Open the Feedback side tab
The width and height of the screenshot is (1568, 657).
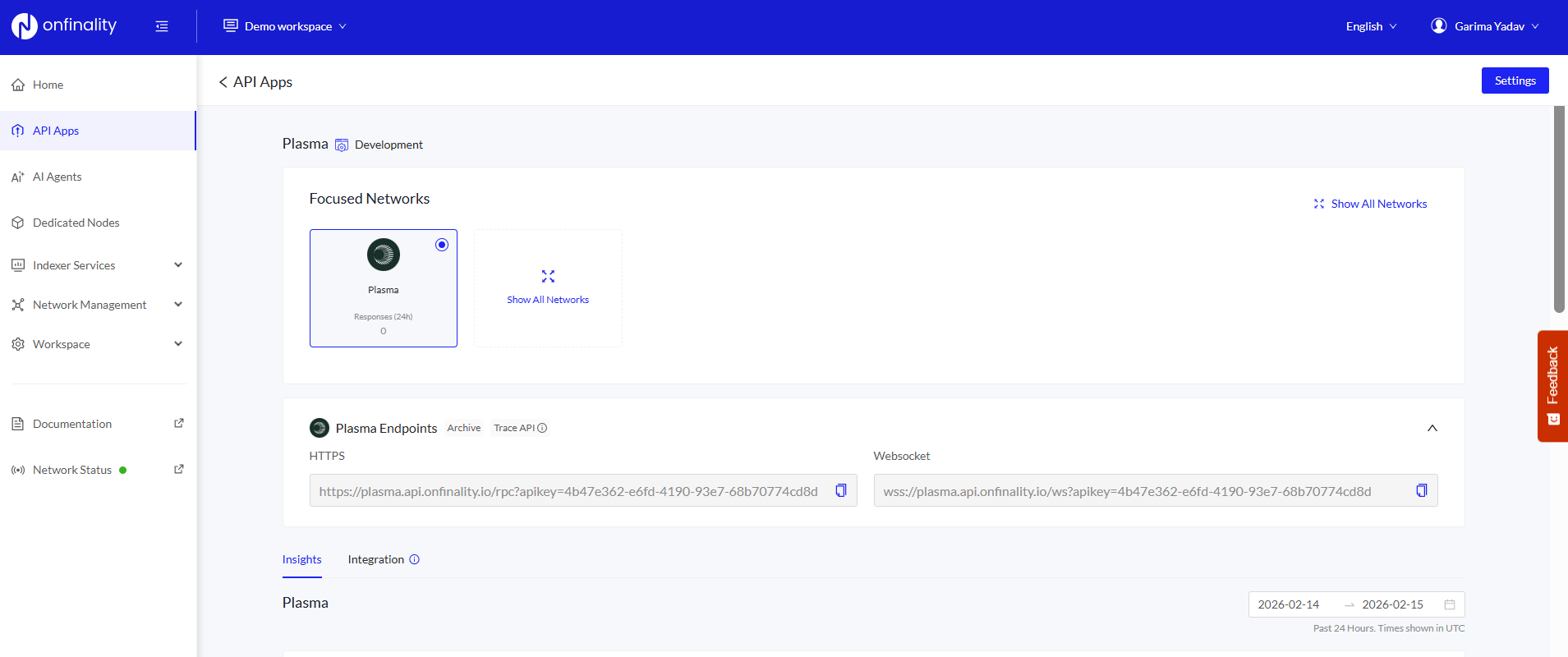1552,386
